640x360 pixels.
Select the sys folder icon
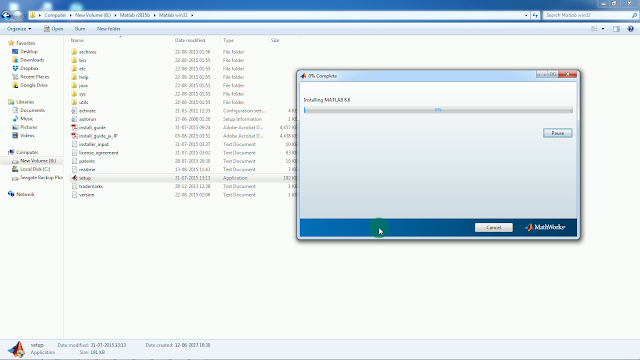point(74,94)
